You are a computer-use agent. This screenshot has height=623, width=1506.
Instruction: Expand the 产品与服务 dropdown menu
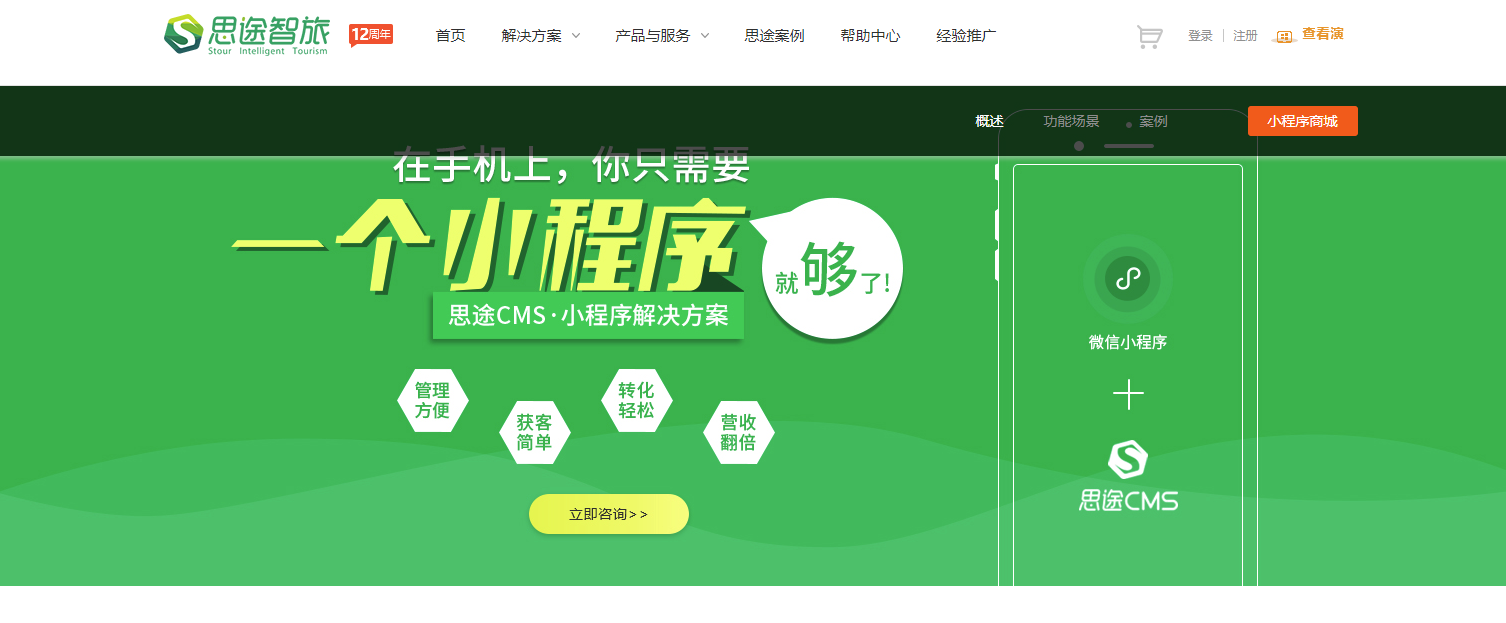[661, 36]
